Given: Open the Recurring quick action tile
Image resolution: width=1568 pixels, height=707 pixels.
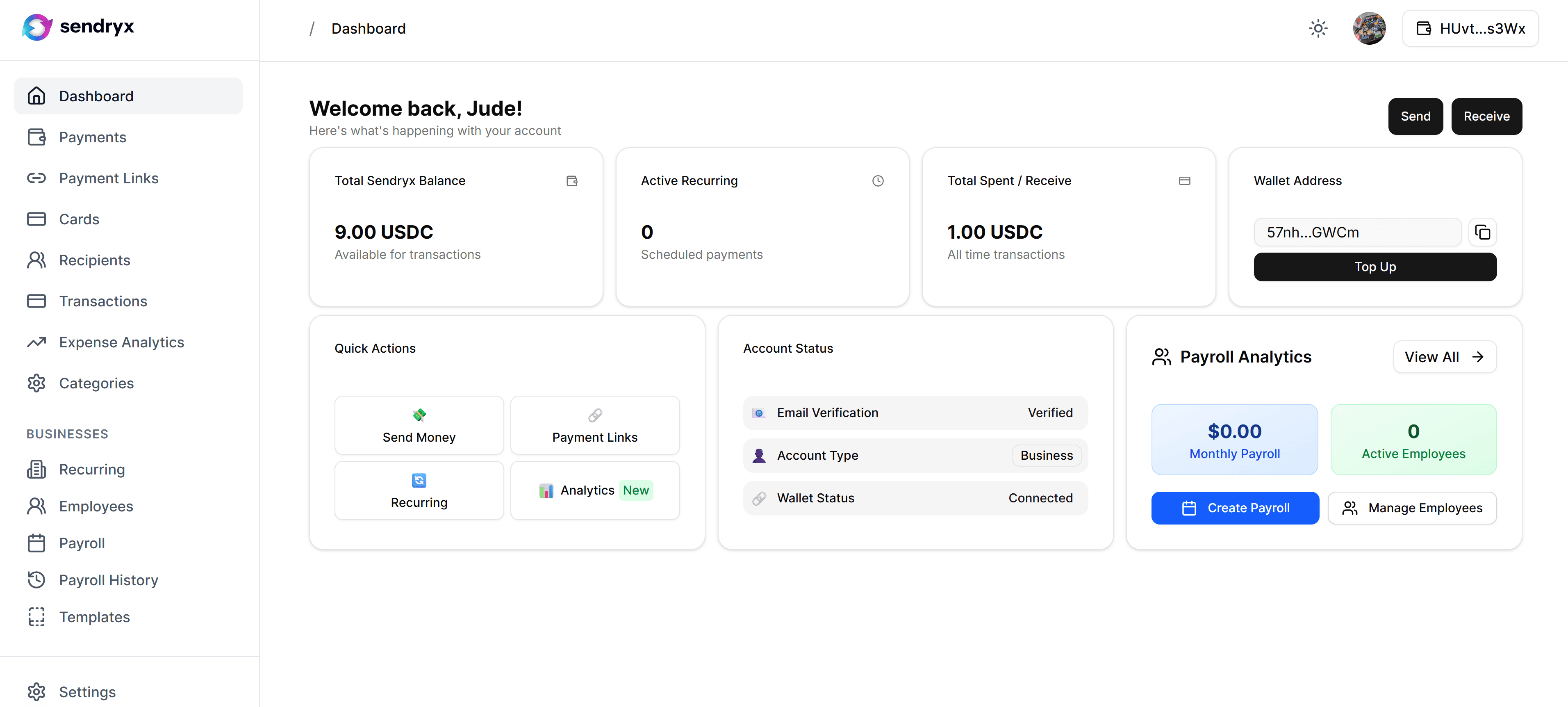Looking at the screenshot, I should 419,490.
